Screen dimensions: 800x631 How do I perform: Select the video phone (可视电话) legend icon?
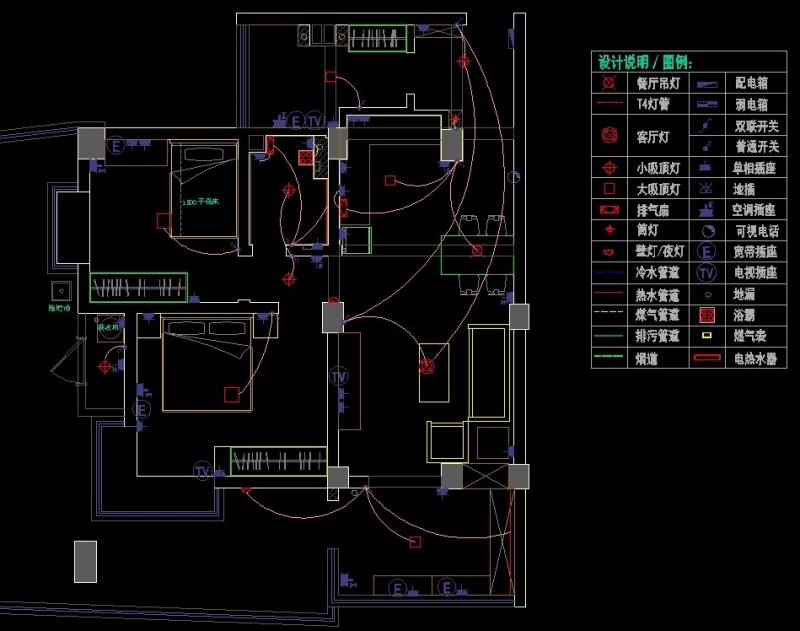[708, 230]
